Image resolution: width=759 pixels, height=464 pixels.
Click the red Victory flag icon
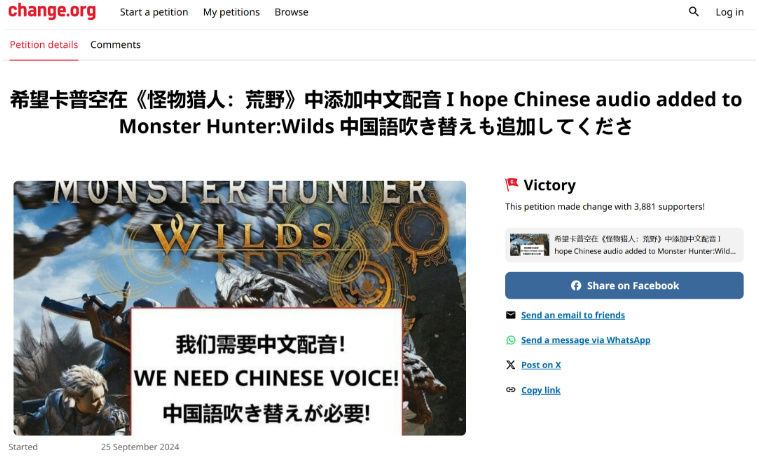coord(511,184)
